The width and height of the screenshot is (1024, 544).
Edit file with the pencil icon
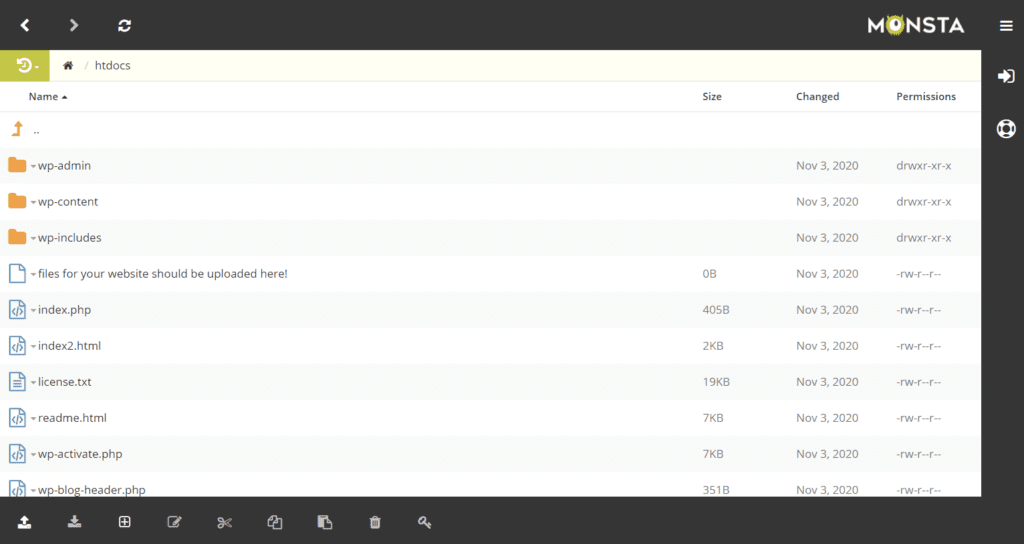point(174,522)
